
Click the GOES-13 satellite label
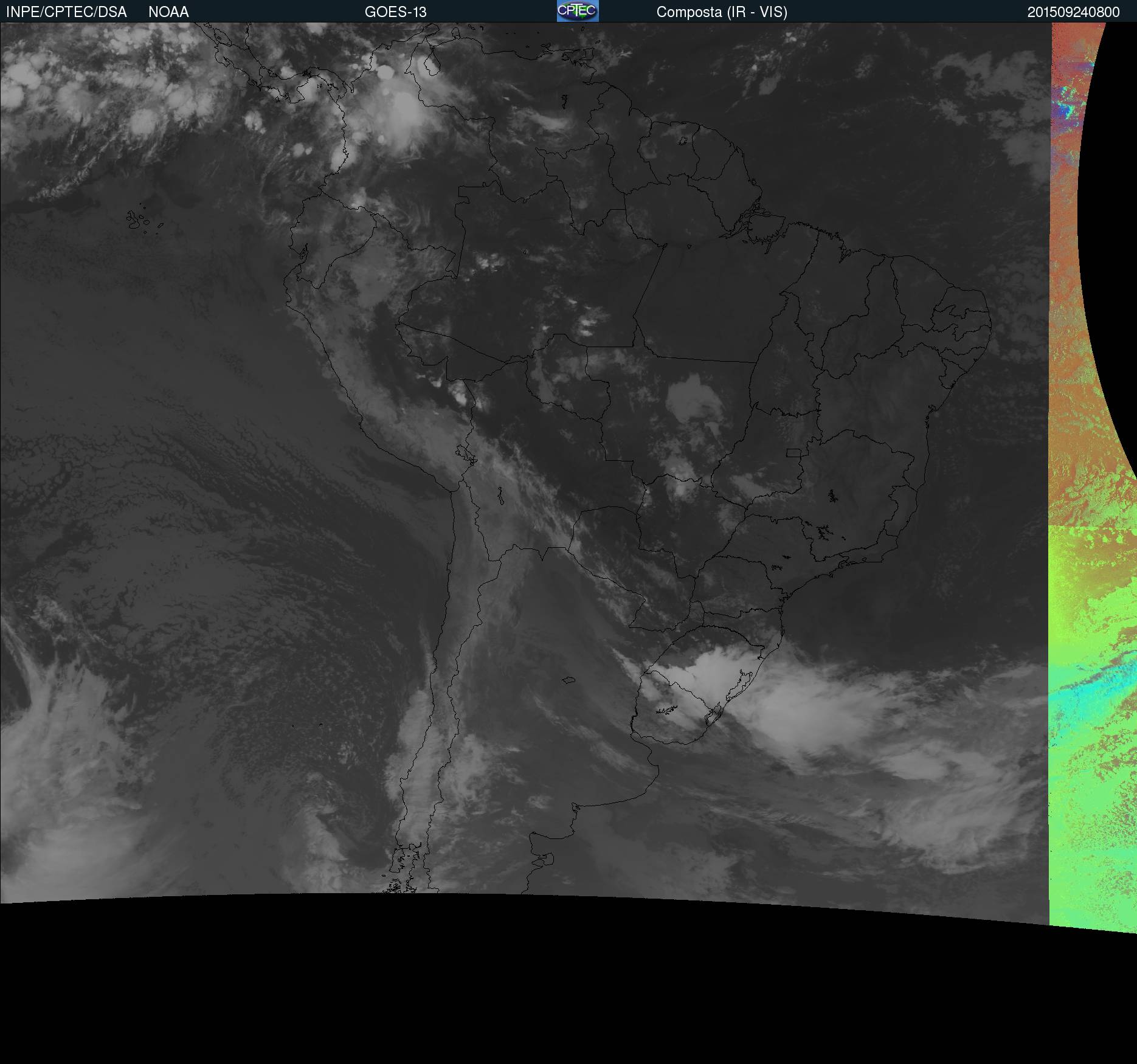click(396, 12)
